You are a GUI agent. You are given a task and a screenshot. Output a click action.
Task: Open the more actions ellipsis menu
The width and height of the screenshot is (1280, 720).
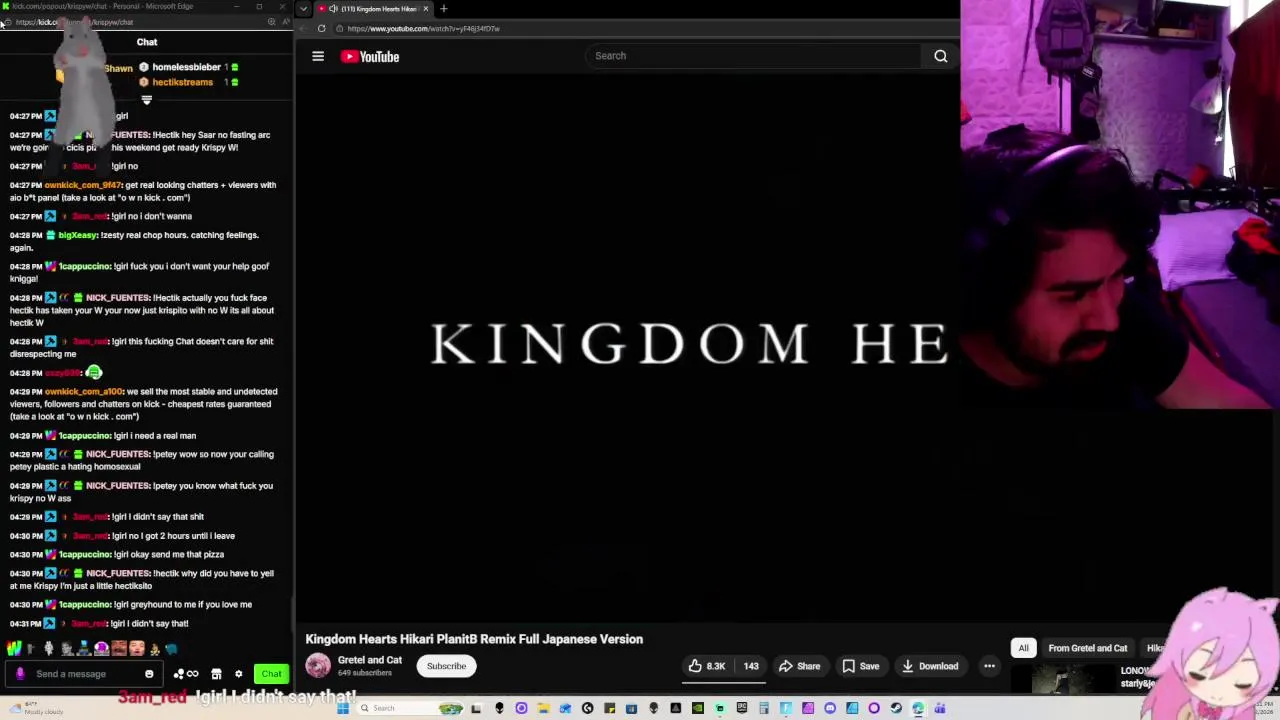coord(989,666)
